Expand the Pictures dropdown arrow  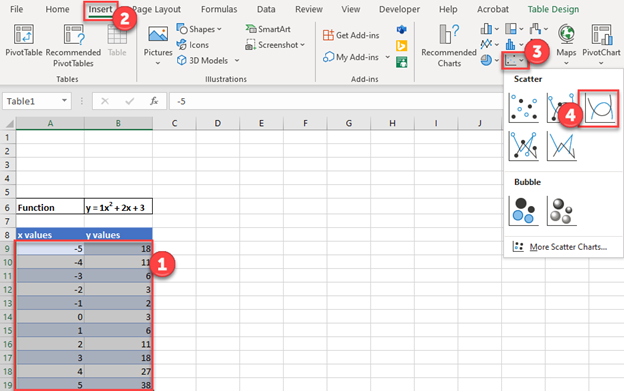[x=158, y=63]
